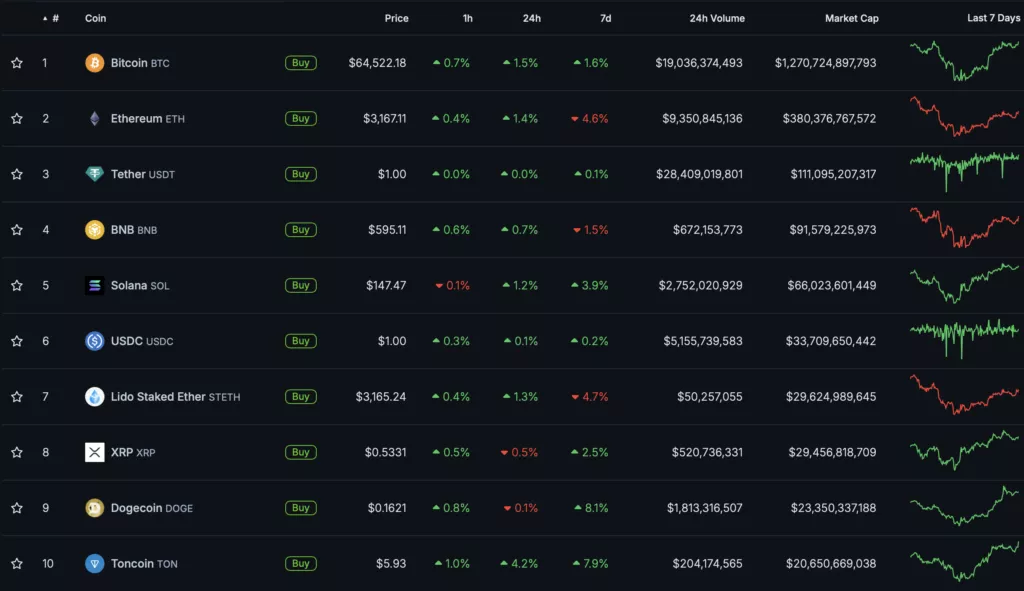Click the Solana logo icon
This screenshot has height=591, width=1024.
click(94, 285)
